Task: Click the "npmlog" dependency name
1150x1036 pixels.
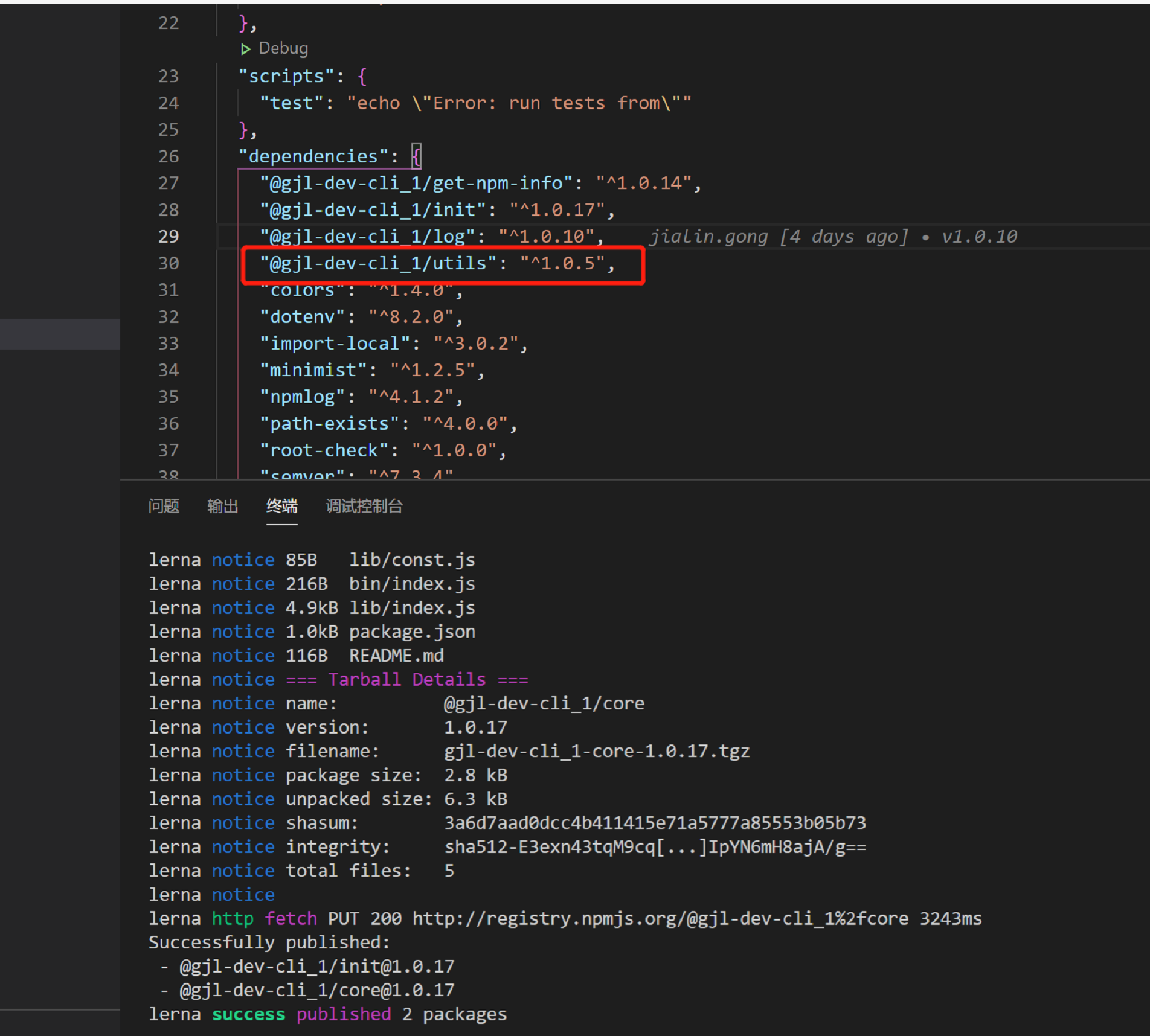Action: [303, 397]
